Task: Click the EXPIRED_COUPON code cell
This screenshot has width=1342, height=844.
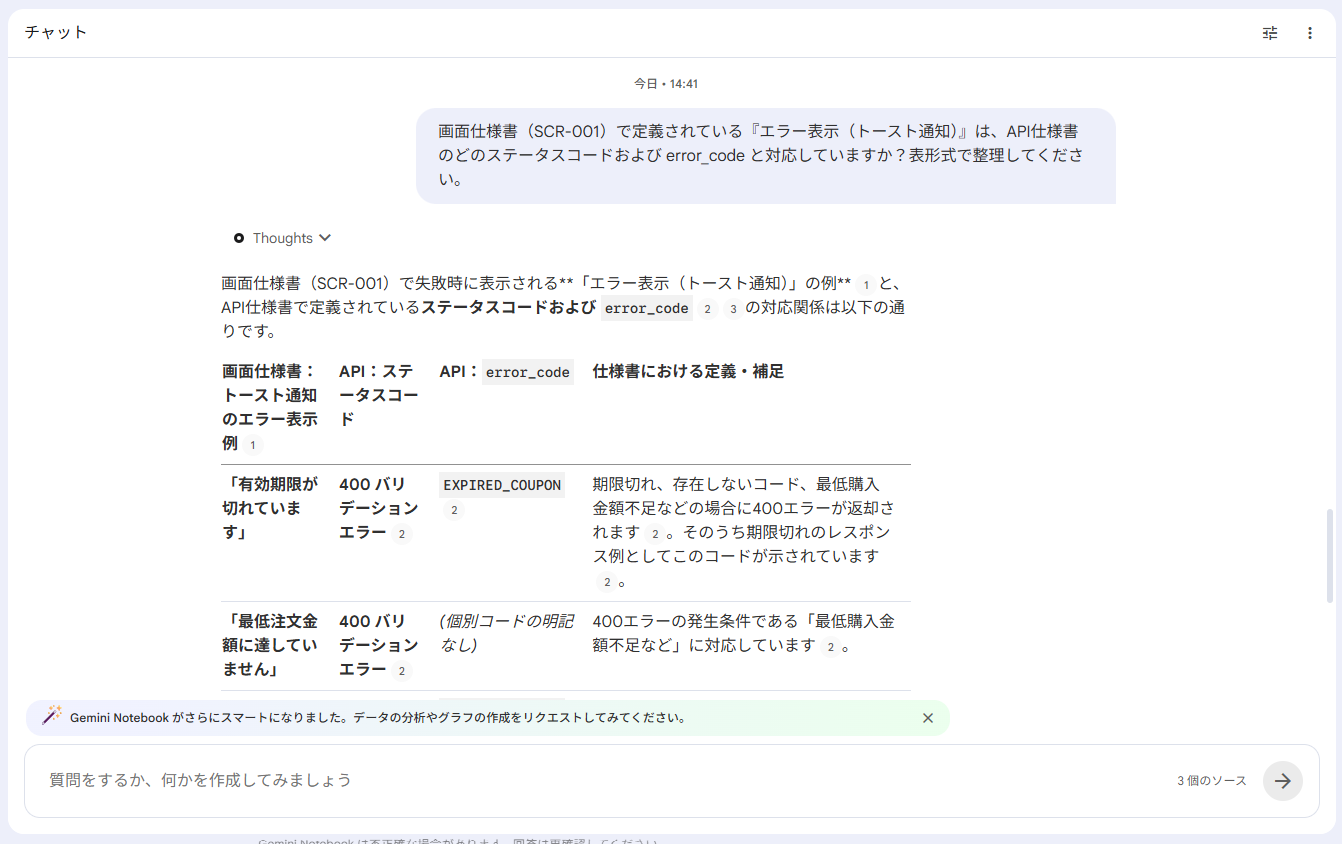Action: coord(502,485)
